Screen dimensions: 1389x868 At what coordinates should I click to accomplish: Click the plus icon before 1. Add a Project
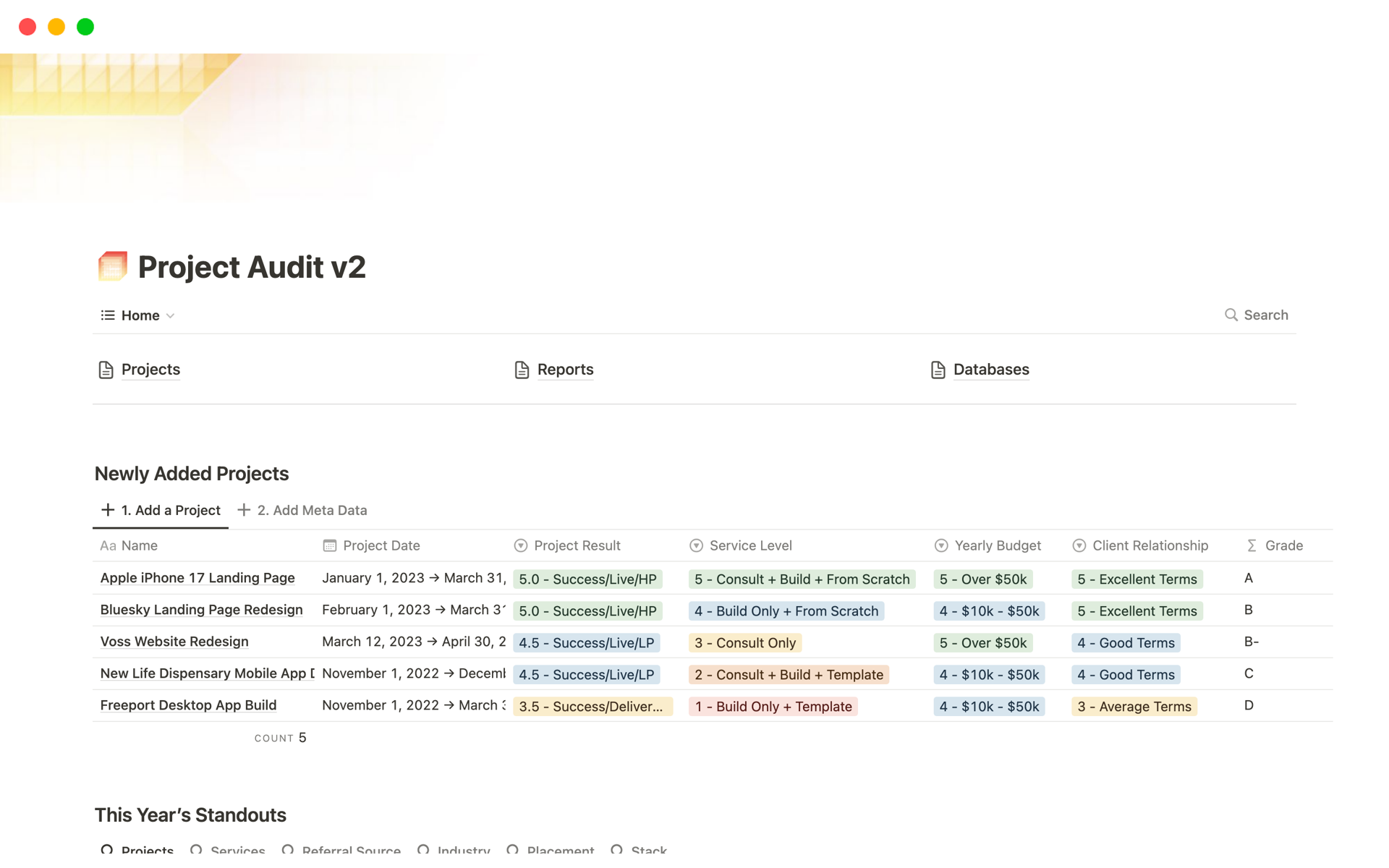107,510
